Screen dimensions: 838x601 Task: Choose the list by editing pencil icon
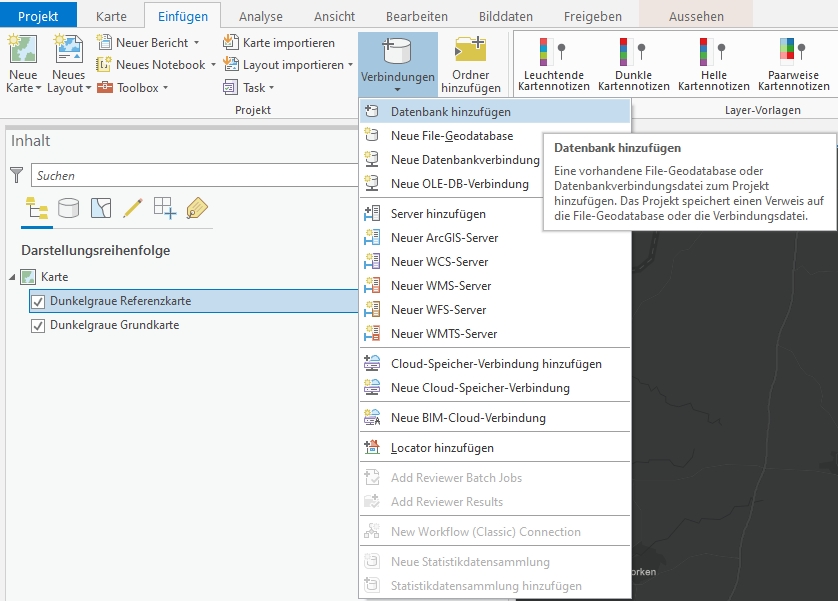click(132, 208)
